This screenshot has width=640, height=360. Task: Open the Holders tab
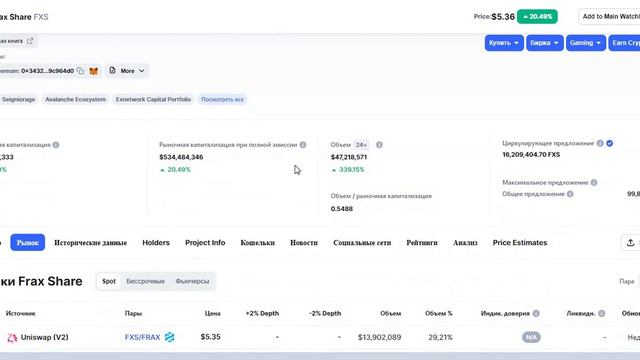coord(156,243)
